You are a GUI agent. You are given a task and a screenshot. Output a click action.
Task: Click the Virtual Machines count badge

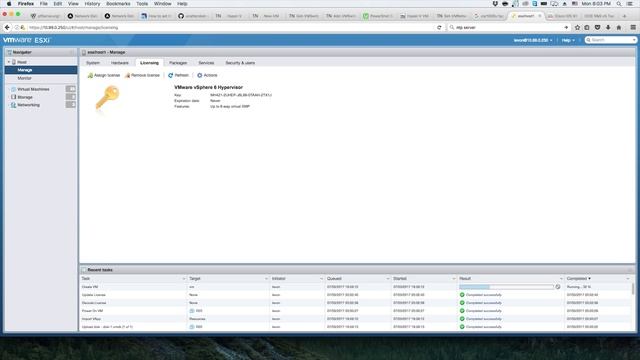pyautogui.click(x=71, y=89)
